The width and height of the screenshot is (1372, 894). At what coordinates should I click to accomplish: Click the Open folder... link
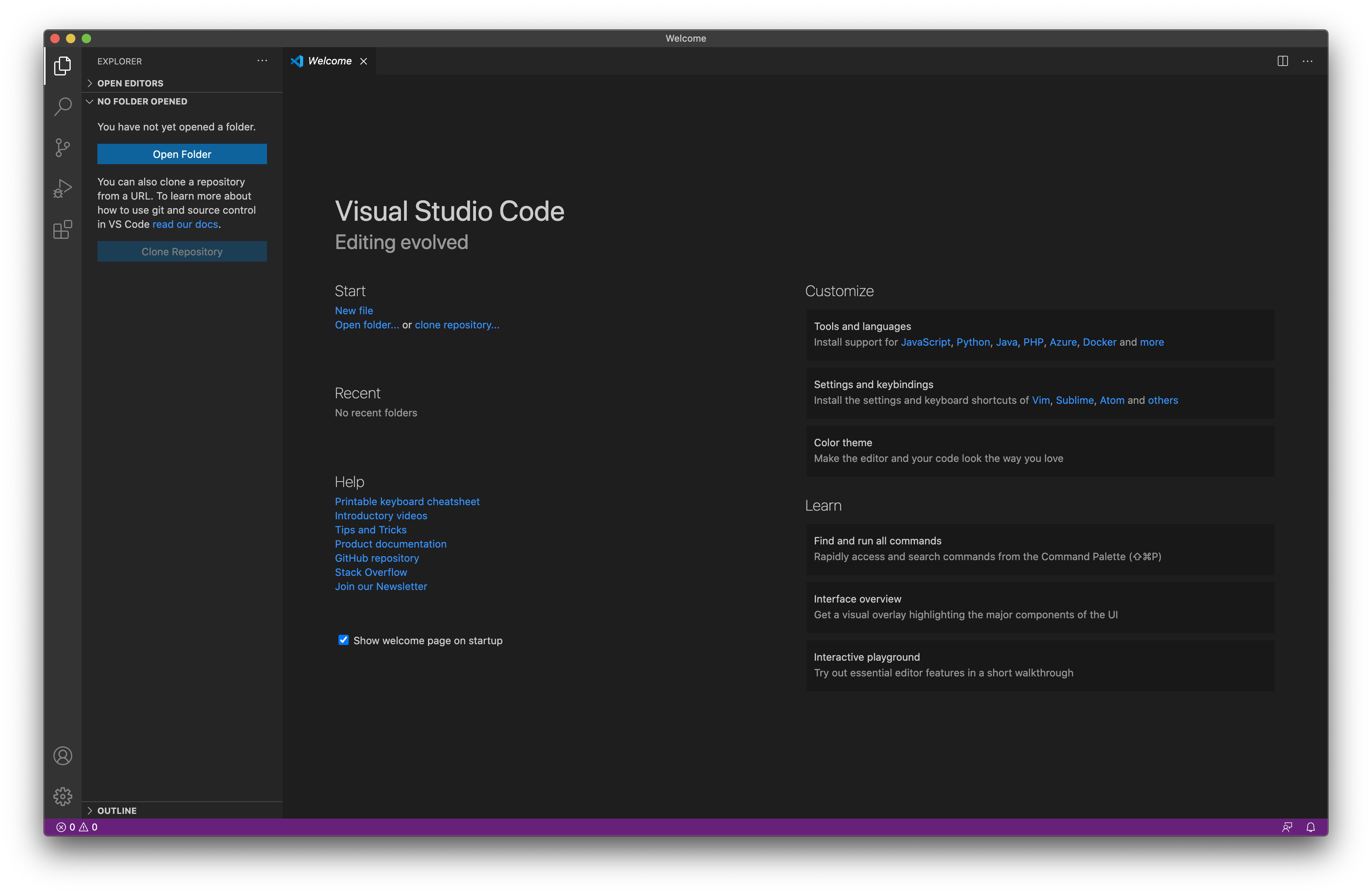(367, 325)
